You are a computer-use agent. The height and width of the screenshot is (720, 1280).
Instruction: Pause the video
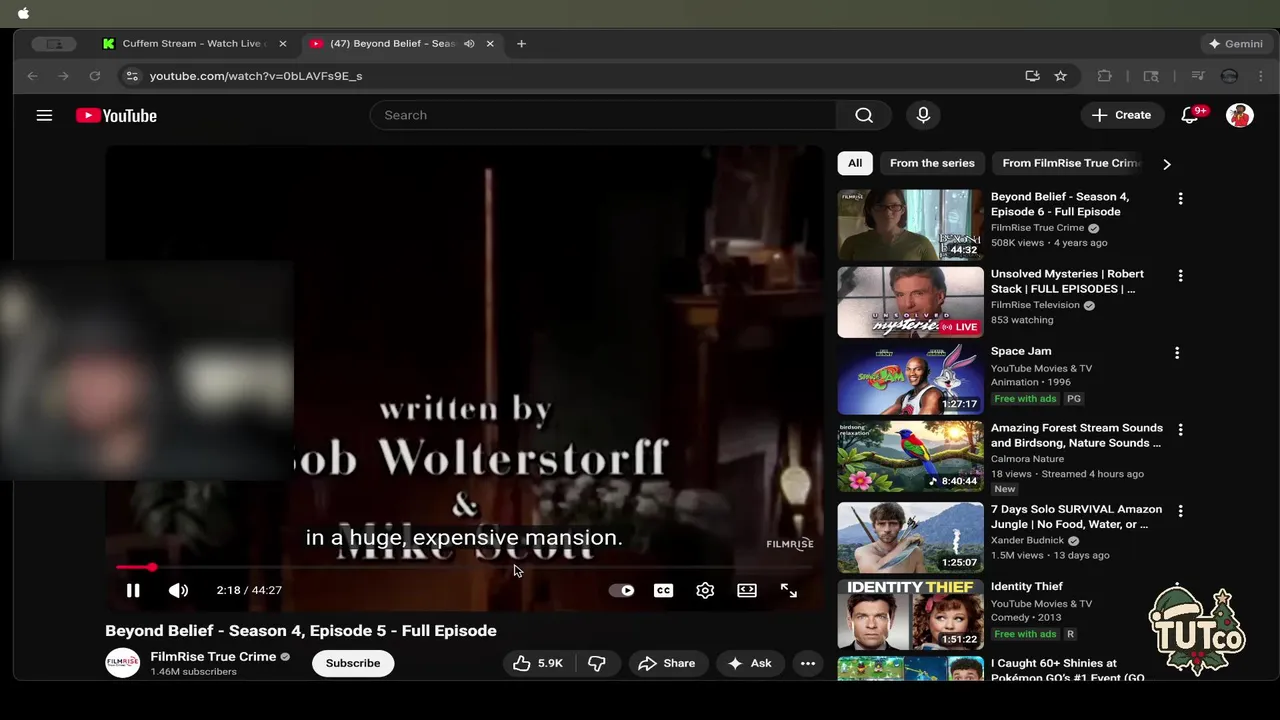[x=133, y=590]
